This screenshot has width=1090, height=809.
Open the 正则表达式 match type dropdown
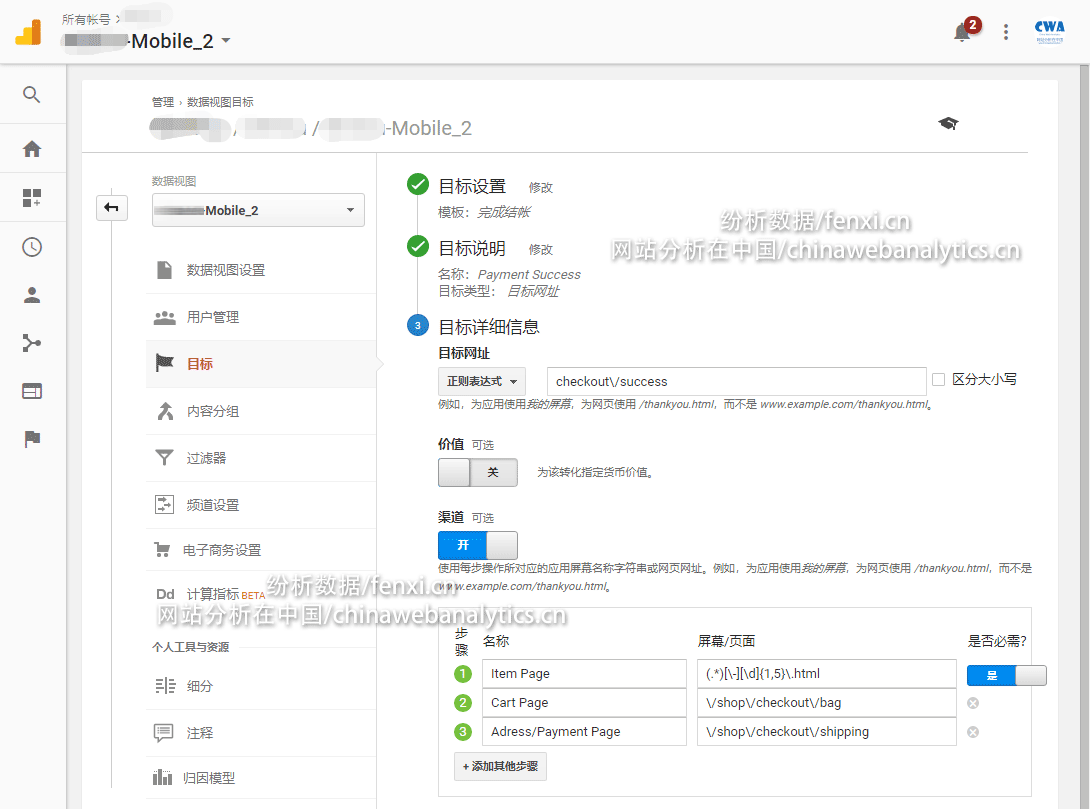click(482, 381)
